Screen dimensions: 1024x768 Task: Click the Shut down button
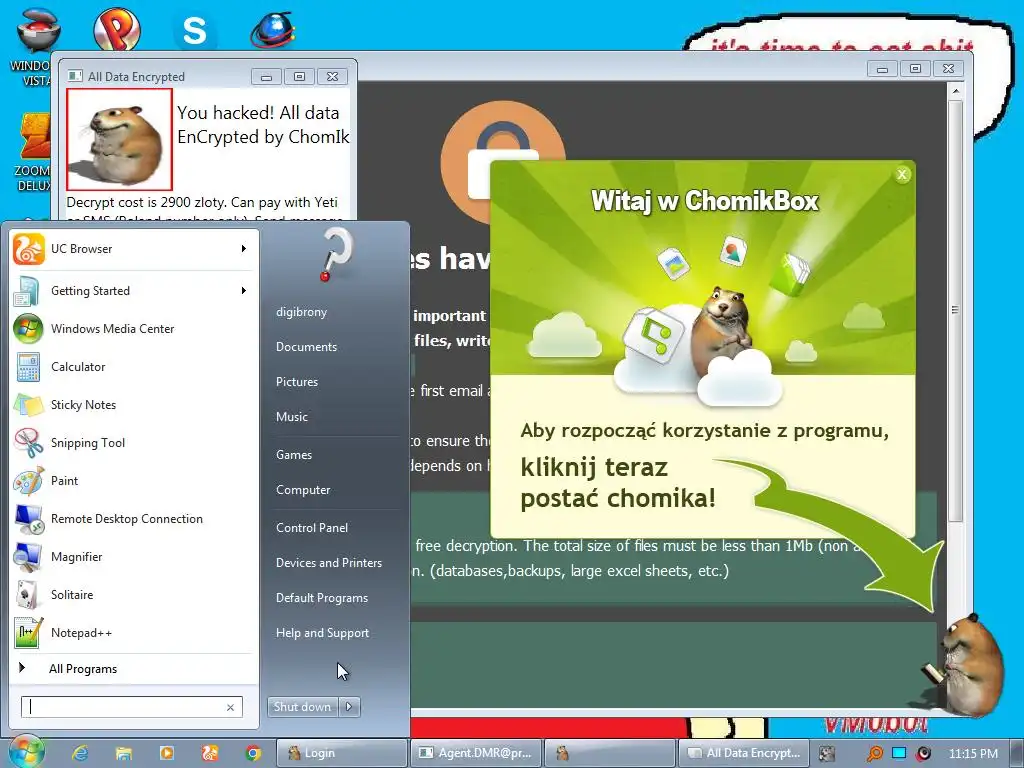(x=303, y=707)
